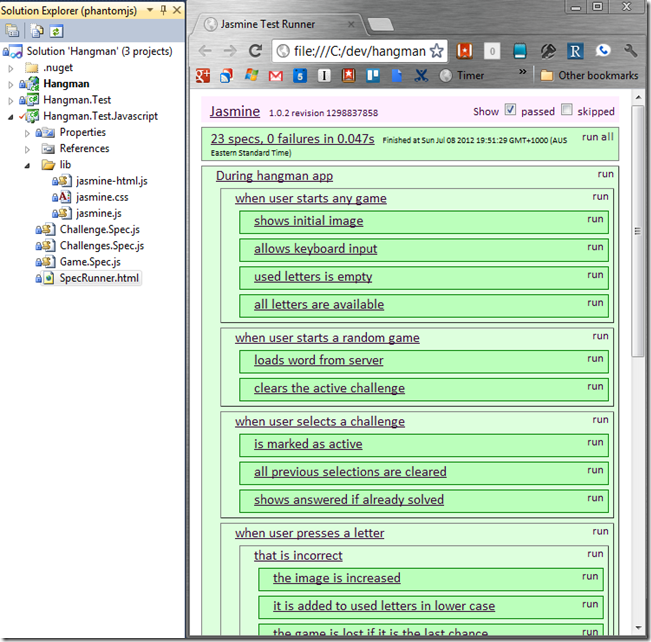Open the Google+ bookmark
The width and height of the screenshot is (651, 642).
[203, 76]
